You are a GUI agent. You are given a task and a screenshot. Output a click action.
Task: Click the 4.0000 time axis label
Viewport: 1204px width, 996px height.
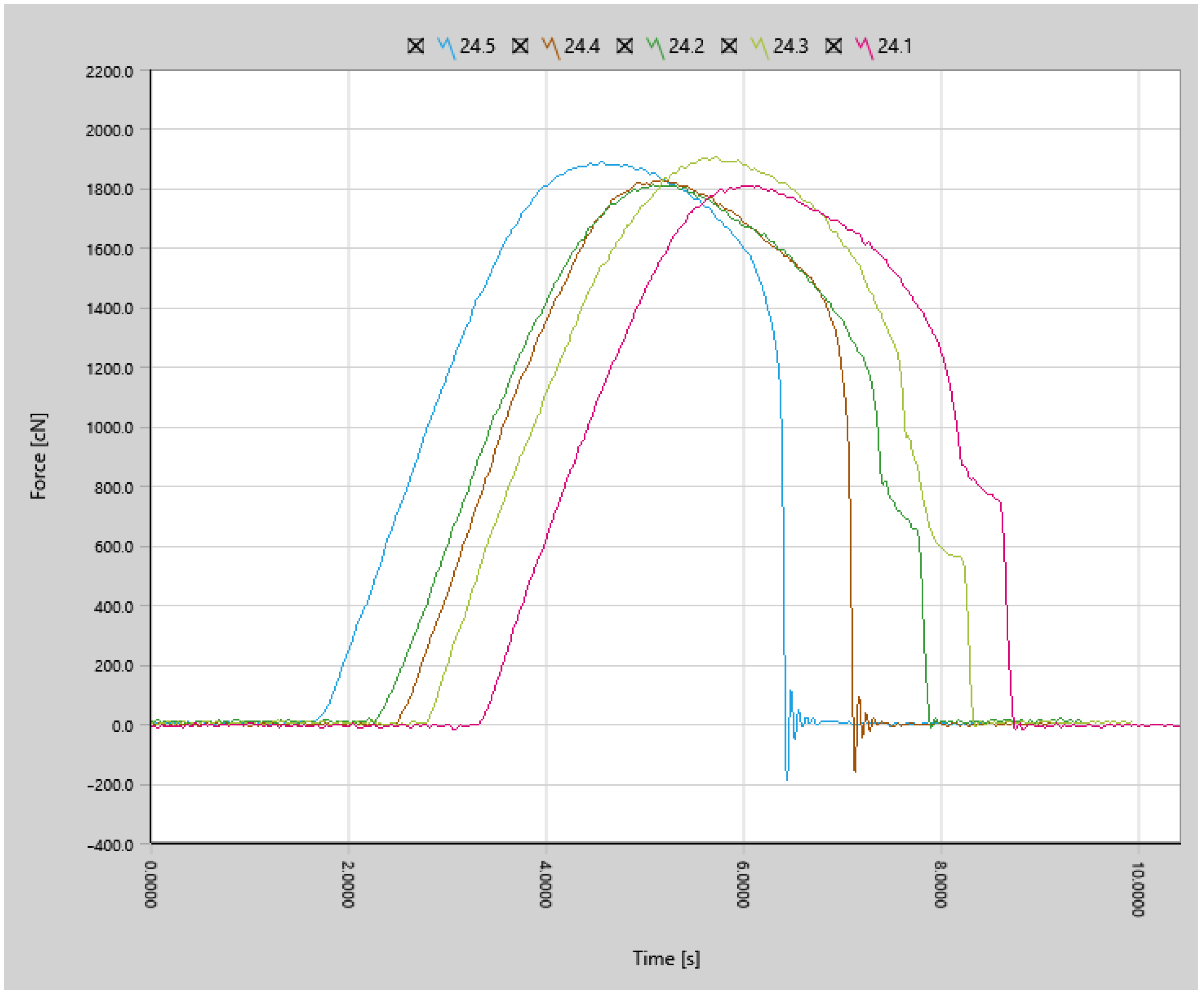point(545,884)
